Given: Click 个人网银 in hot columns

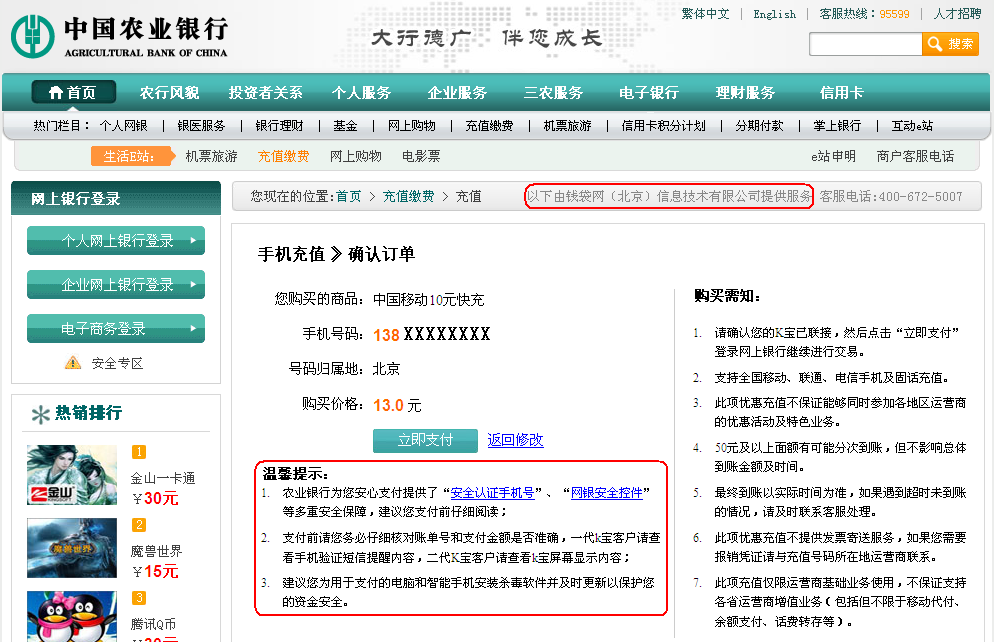Looking at the screenshot, I should pyautogui.click(x=123, y=125).
